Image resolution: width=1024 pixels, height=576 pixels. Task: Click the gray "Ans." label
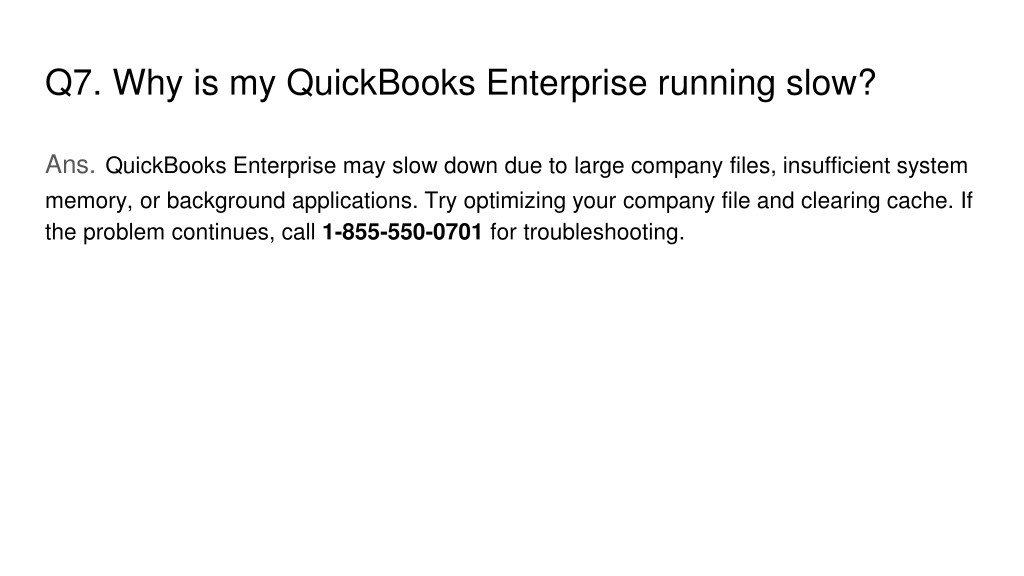coord(71,165)
